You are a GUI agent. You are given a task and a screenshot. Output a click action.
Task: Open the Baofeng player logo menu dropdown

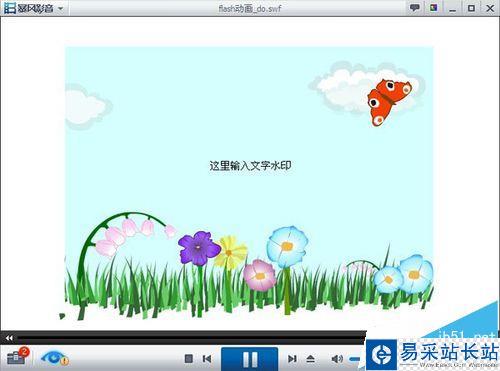pos(33,8)
